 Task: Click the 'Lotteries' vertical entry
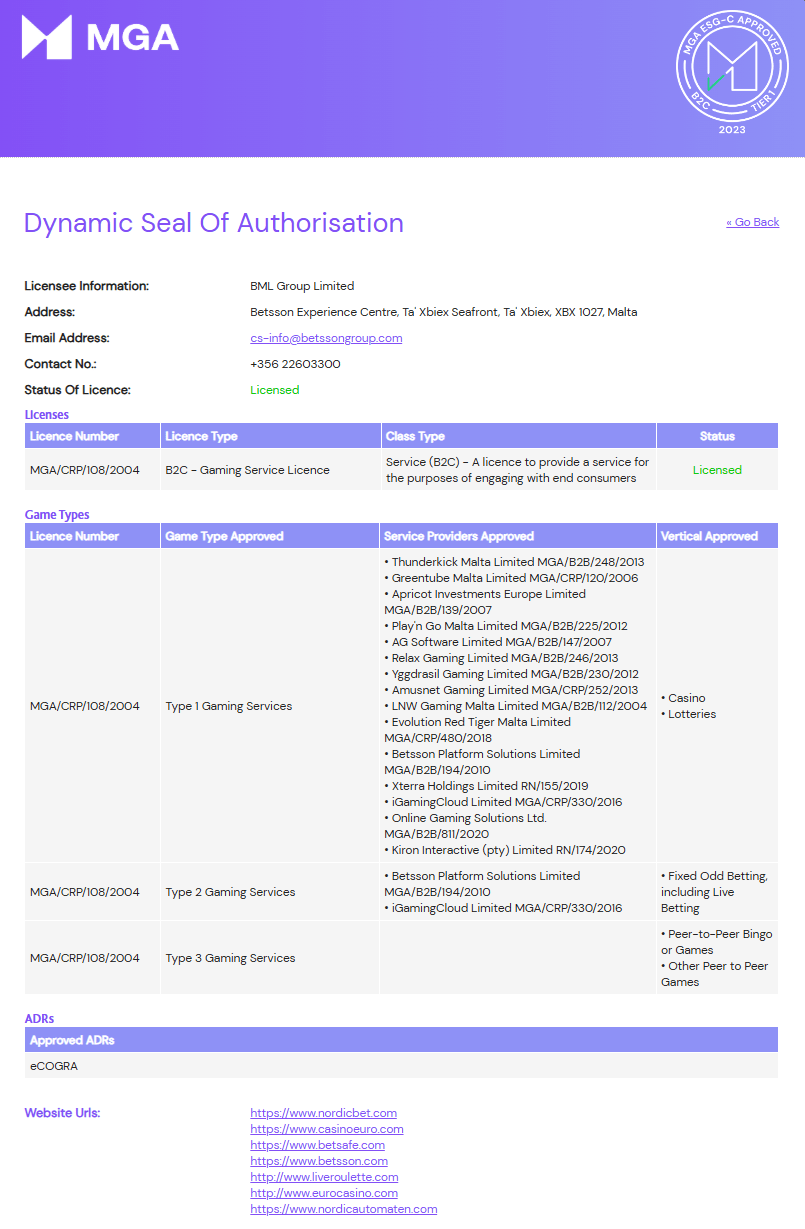[689, 714]
